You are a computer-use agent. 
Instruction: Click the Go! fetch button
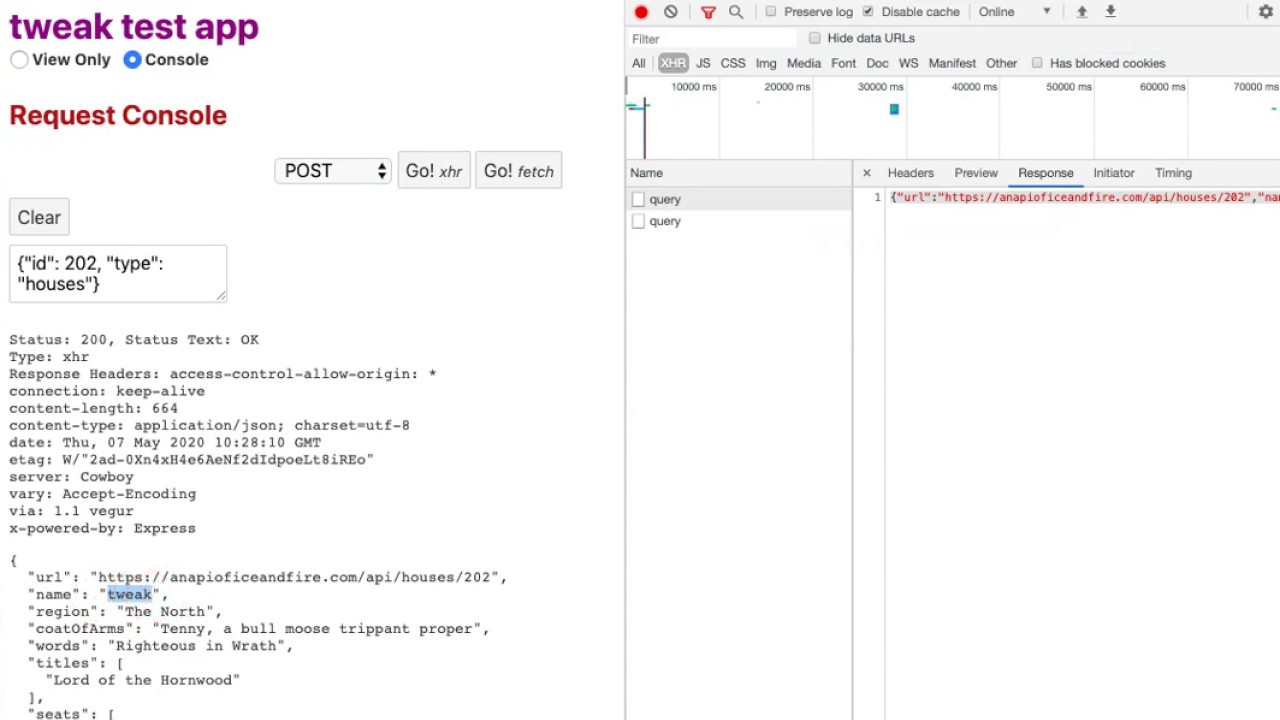click(x=519, y=171)
